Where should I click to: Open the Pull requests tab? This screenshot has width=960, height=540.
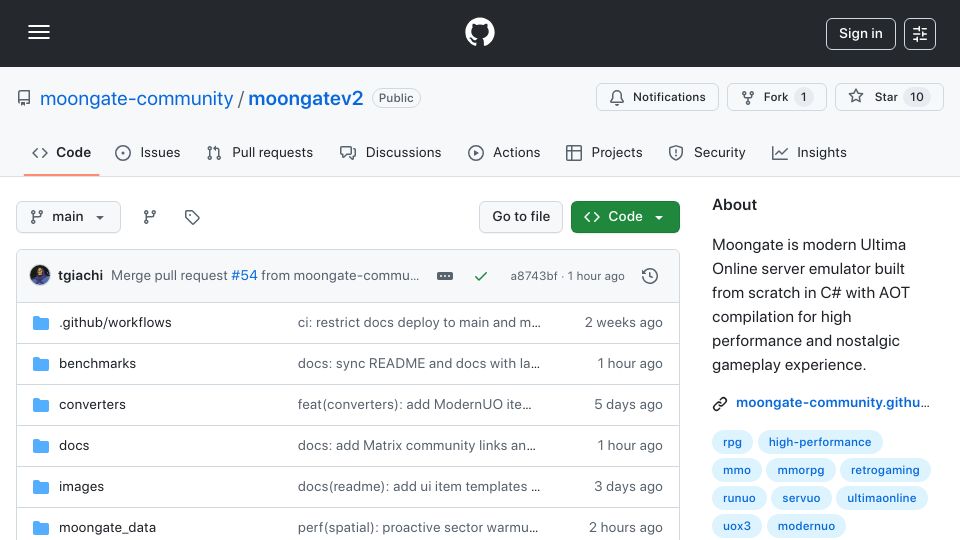(x=260, y=152)
